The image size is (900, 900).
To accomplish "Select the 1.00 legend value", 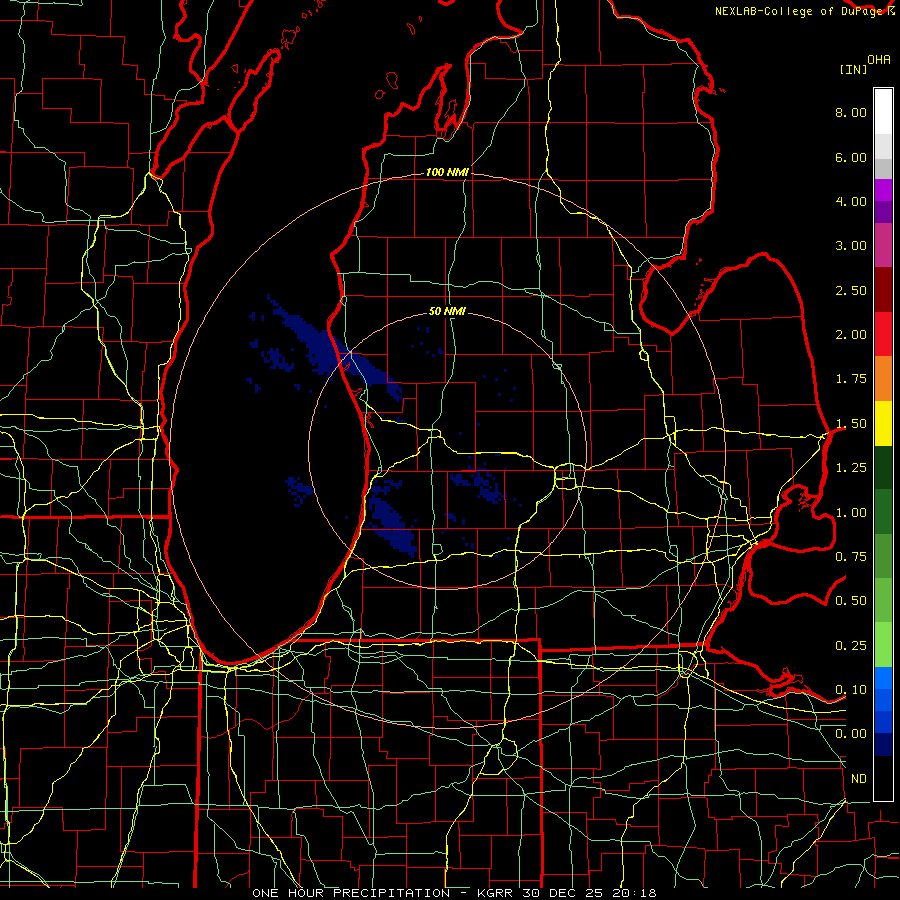I will pyautogui.click(x=851, y=513).
